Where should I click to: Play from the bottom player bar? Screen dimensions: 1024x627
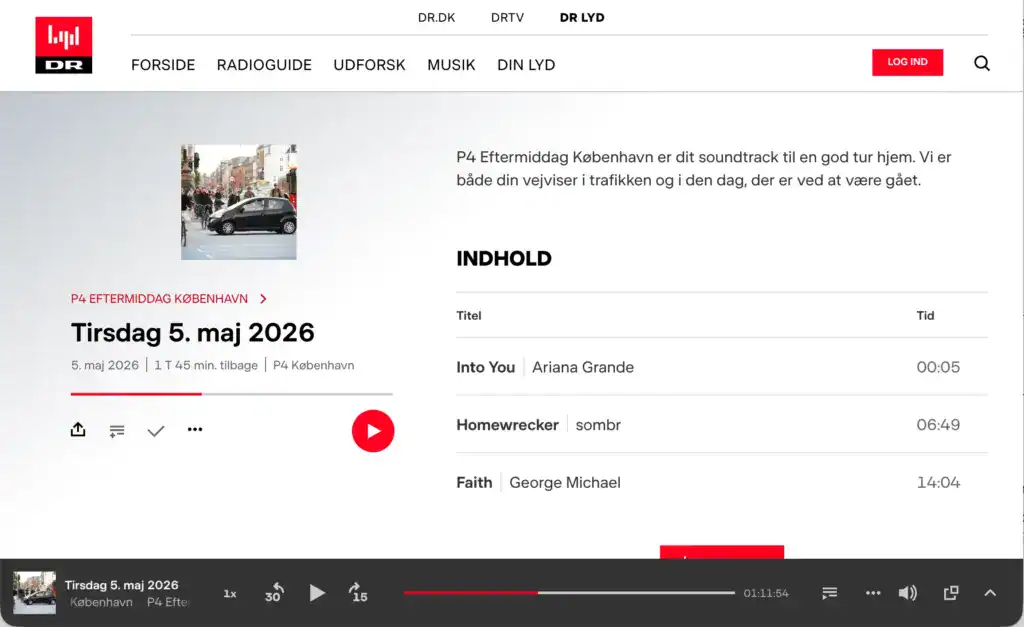pyautogui.click(x=317, y=593)
